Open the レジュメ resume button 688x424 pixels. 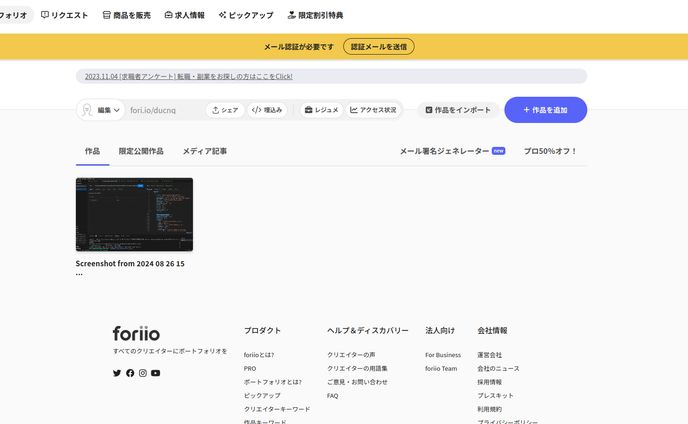point(321,110)
